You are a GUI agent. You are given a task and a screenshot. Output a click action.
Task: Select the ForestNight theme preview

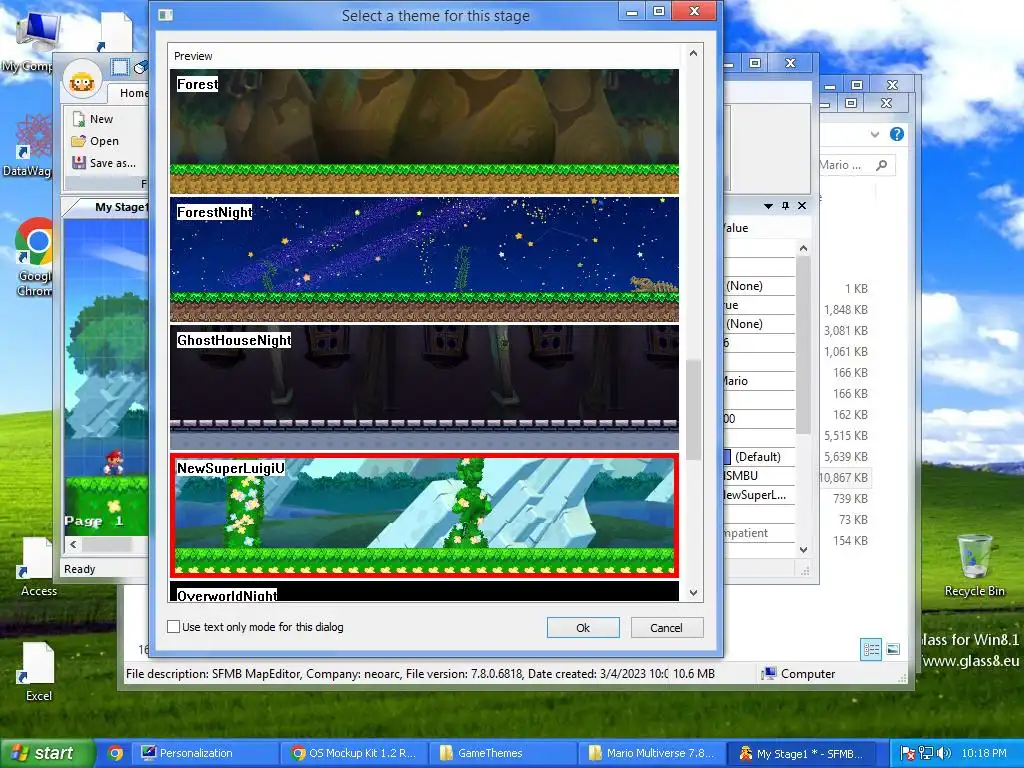pos(424,259)
